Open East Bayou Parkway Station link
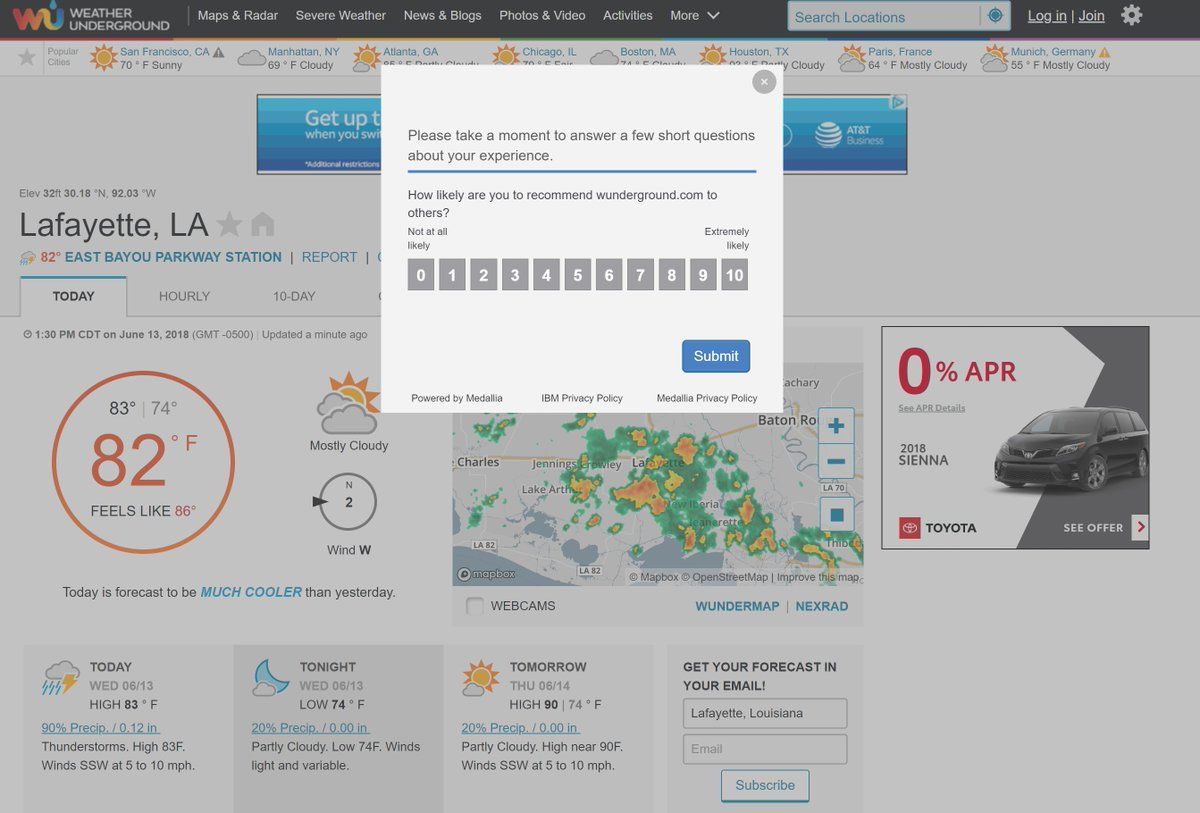1200x813 pixels. click(173, 257)
